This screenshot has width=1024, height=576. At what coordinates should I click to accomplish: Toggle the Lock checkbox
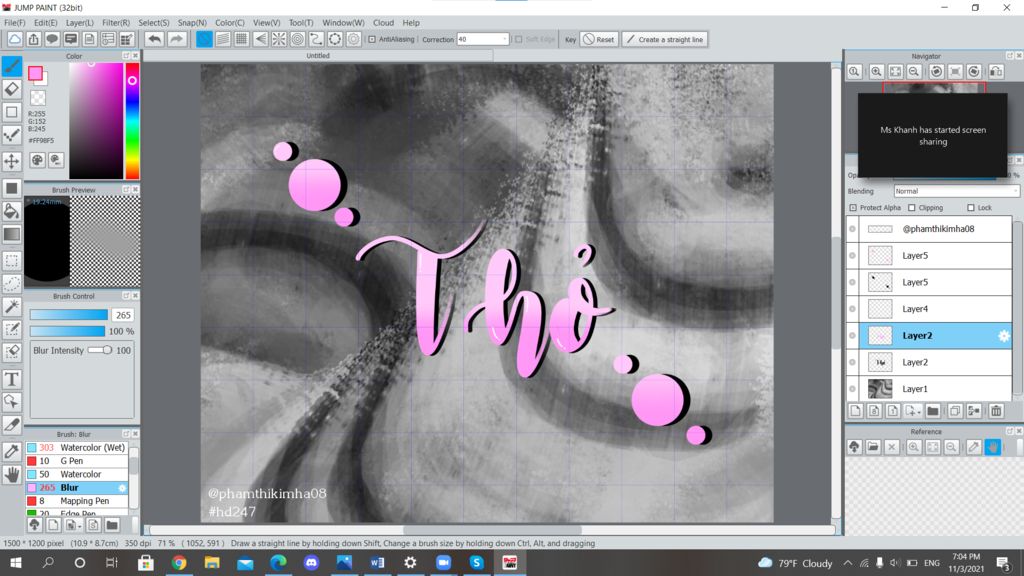(970, 208)
